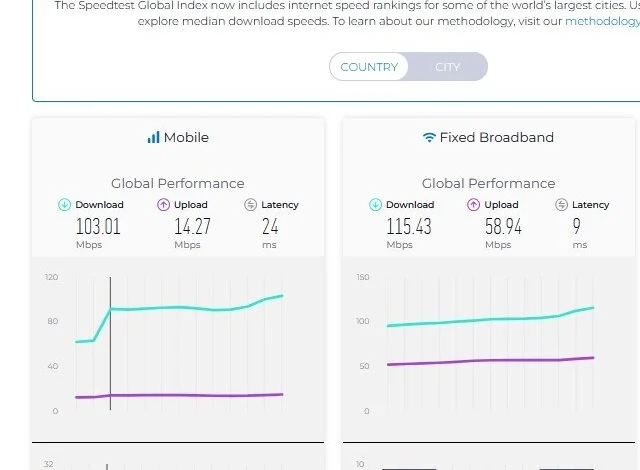This screenshot has height=470, width=640.
Task: Click the Fixed Broadband wifi icon
Action: 429,137
